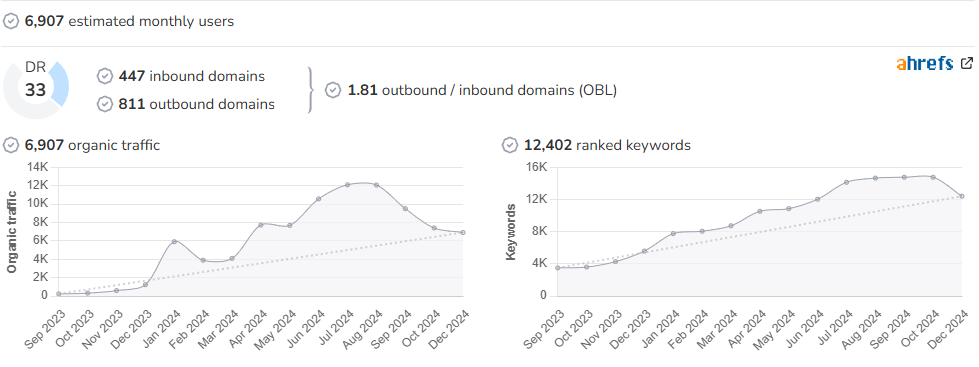Screen dimensions: 979x367
Task: Click the DR 33 donut gauge
Action: tap(36, 89)
